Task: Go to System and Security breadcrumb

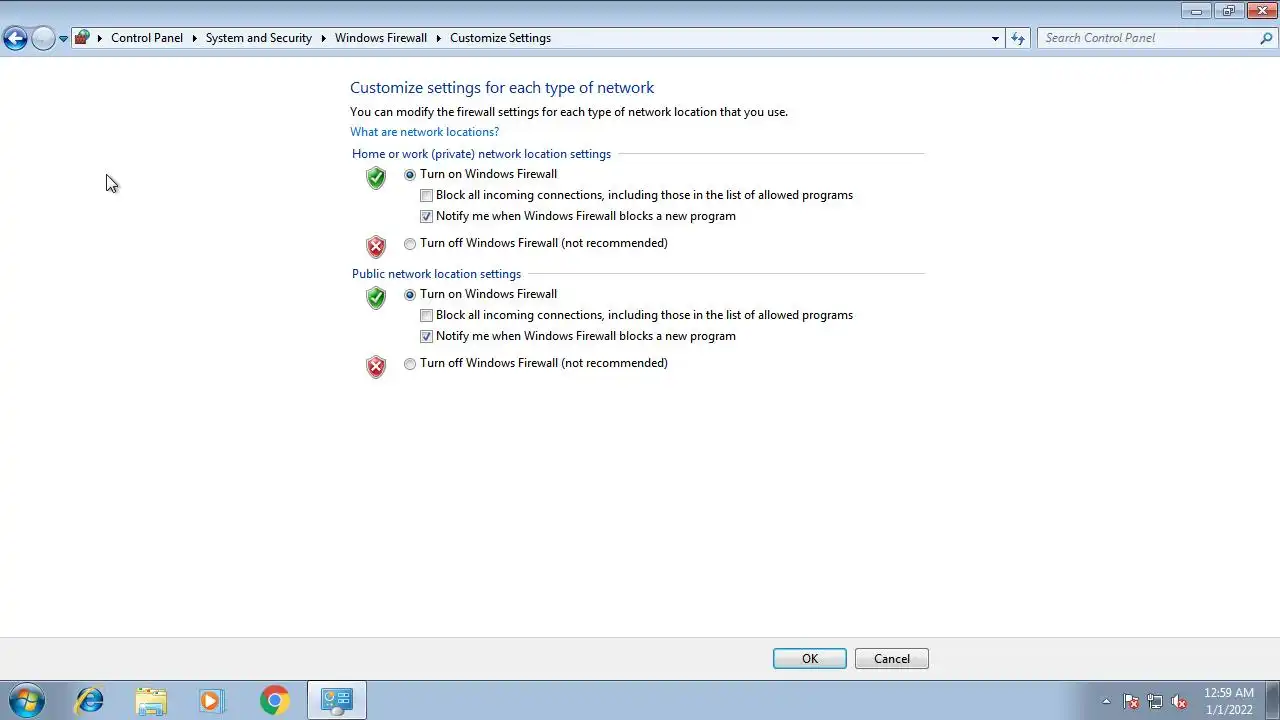Action: click(259, 38)
